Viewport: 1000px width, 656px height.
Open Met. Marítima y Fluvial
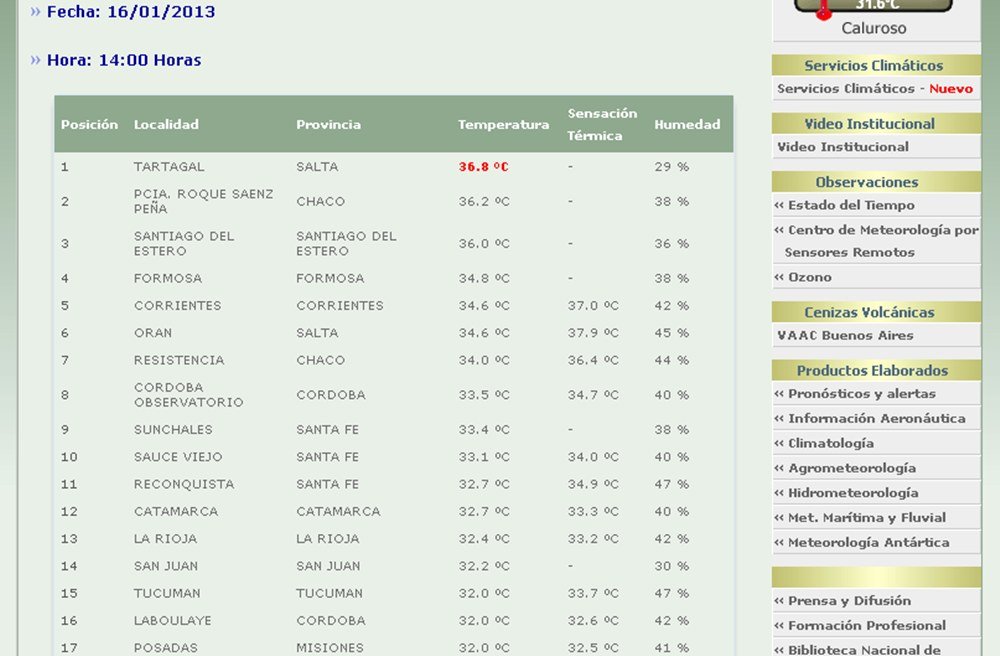(x=866, y=518)
